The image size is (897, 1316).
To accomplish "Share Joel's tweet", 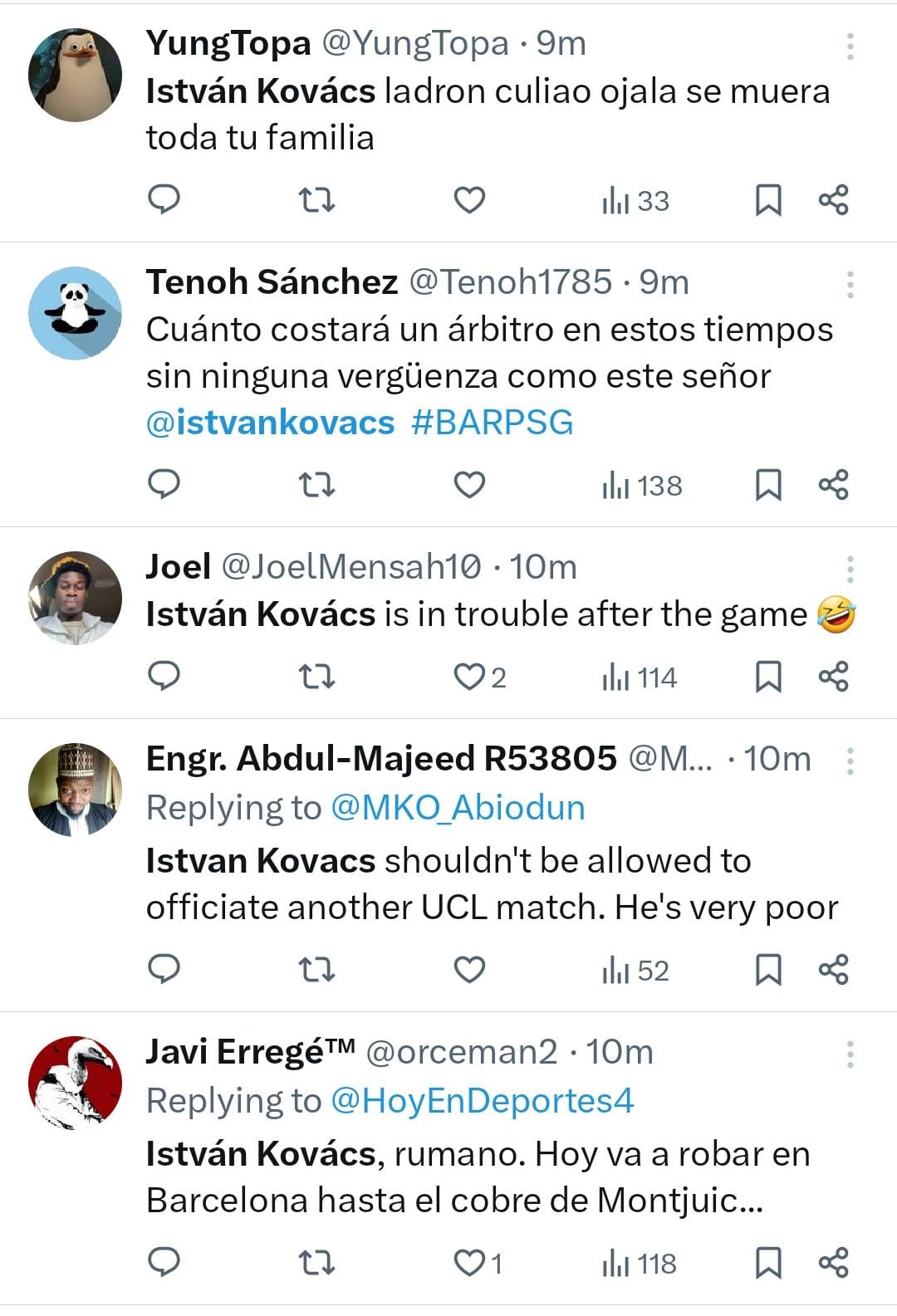I will click(833, 677).
